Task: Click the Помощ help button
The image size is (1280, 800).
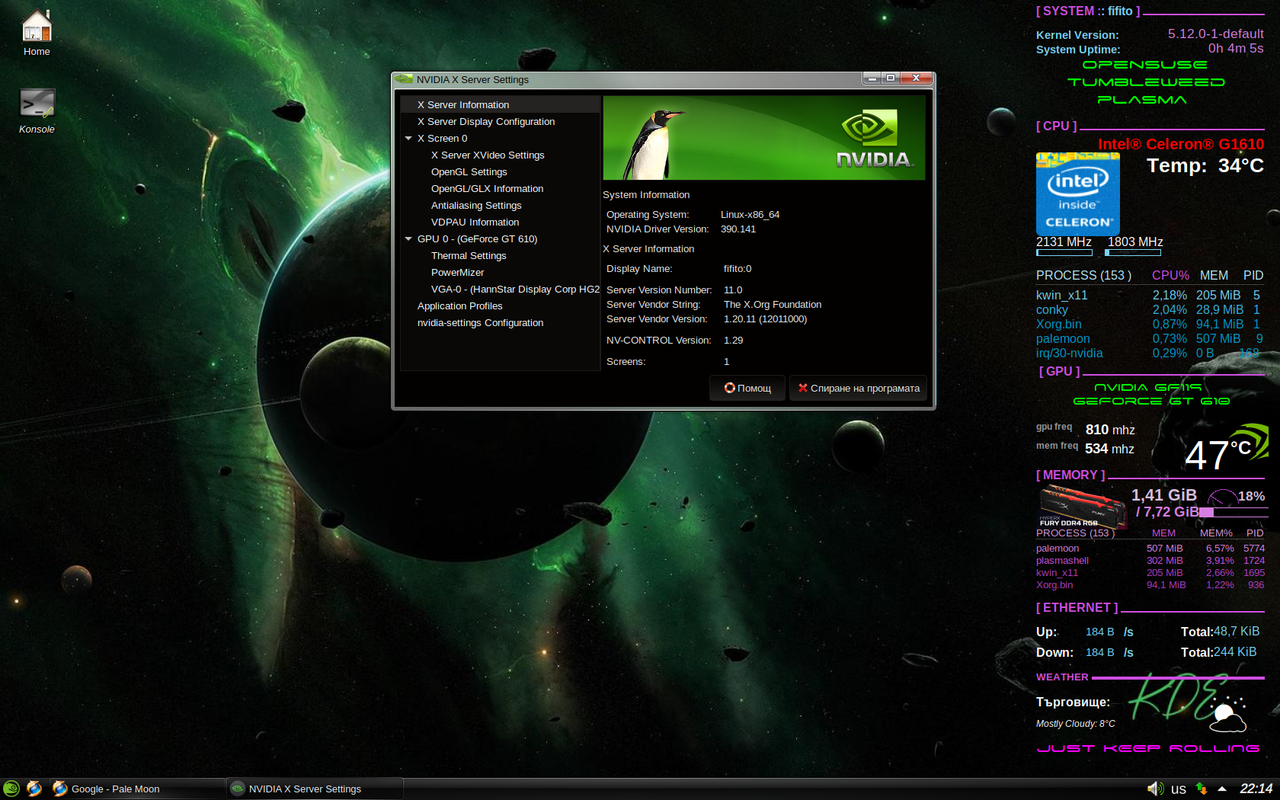Action: (x=747, y=388)
